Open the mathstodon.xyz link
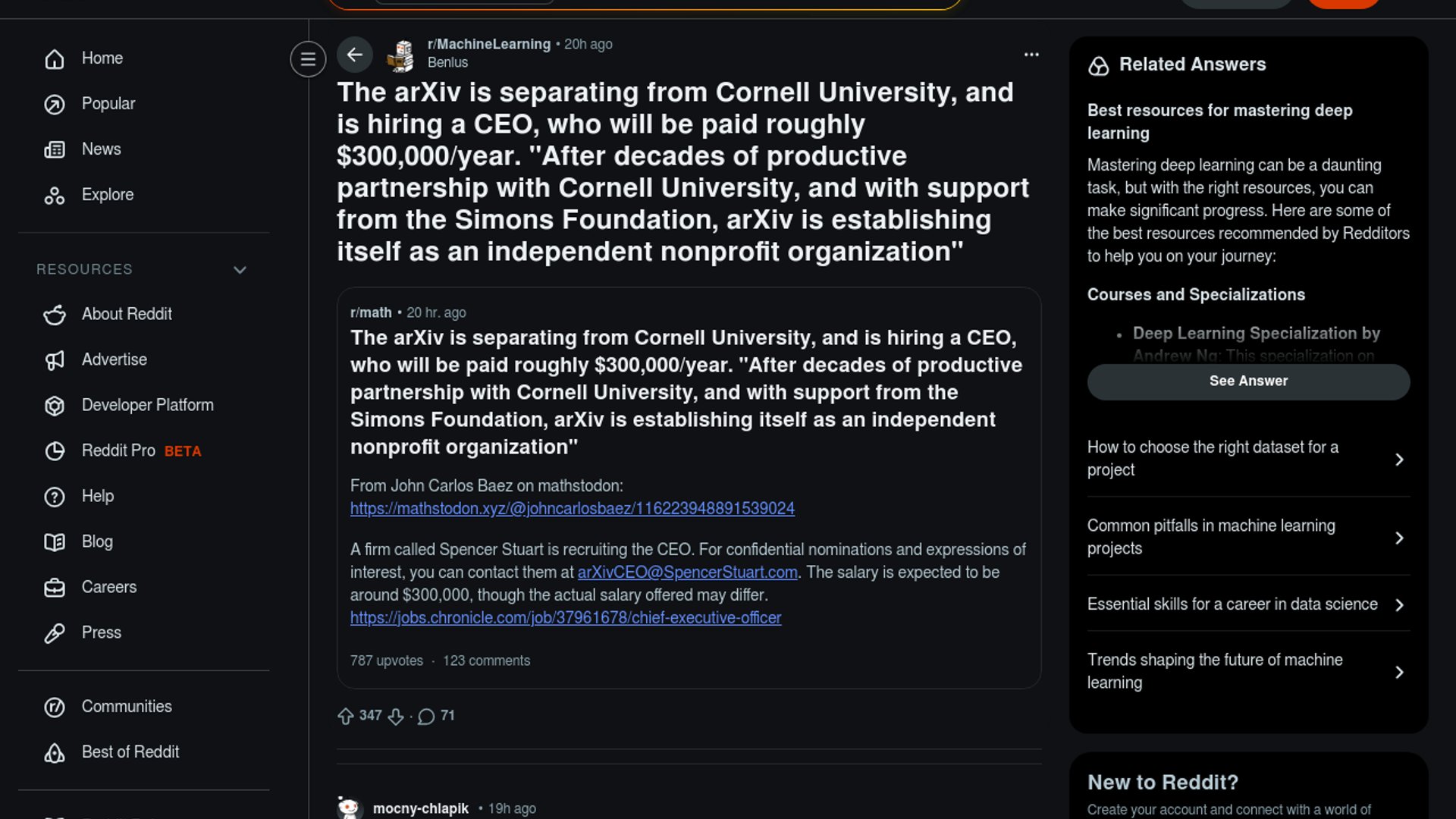 pos(572,509)
